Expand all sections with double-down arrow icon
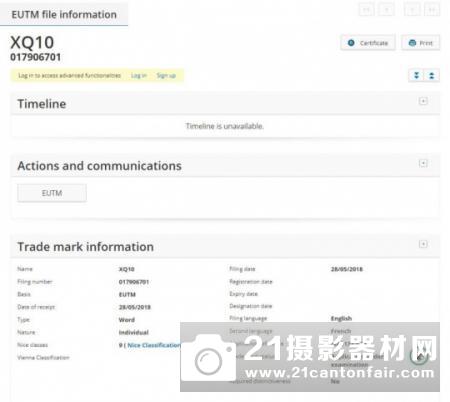 coord(416,75)
